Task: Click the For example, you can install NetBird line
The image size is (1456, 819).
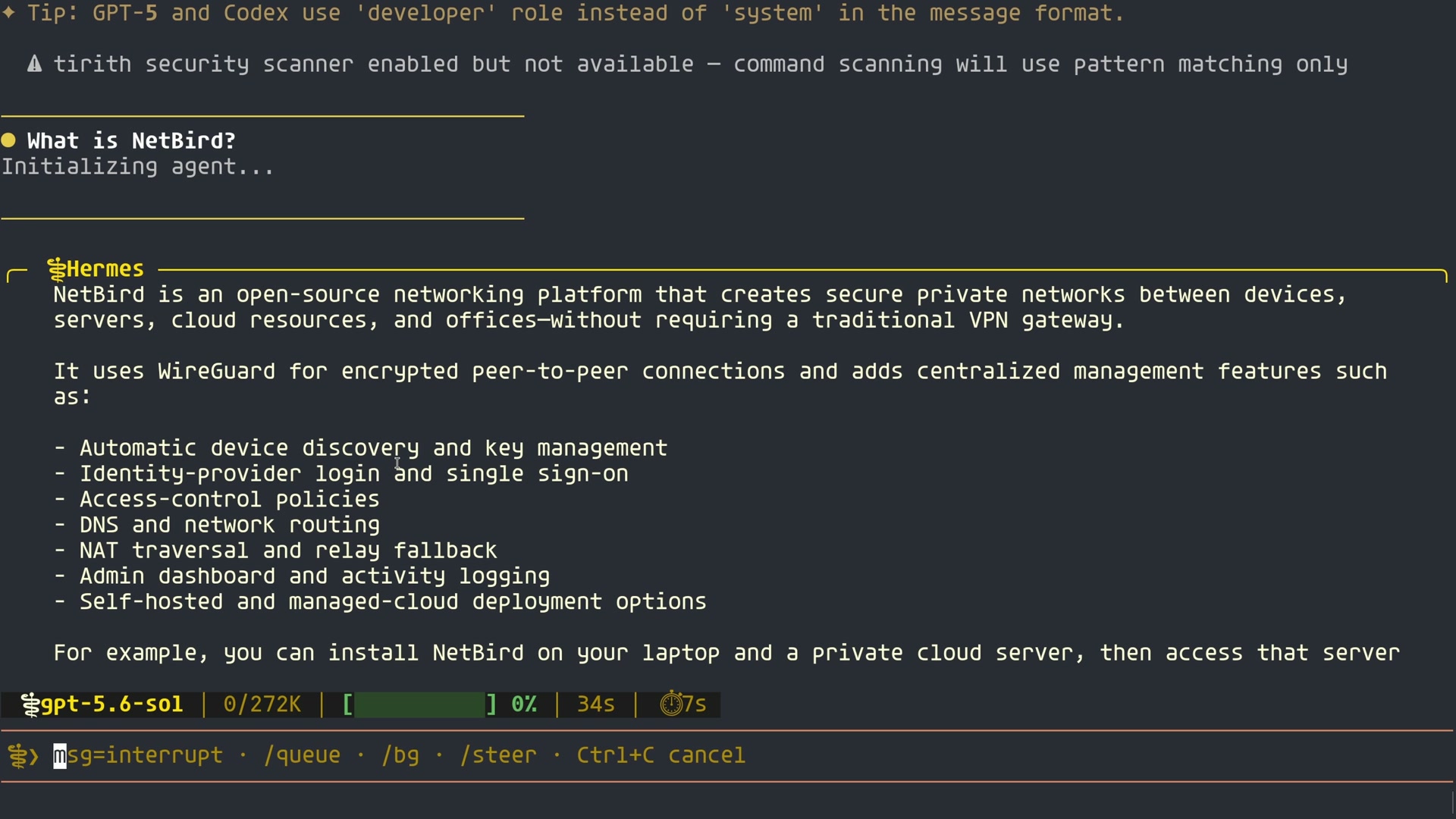Action: (x=726, y=653)
